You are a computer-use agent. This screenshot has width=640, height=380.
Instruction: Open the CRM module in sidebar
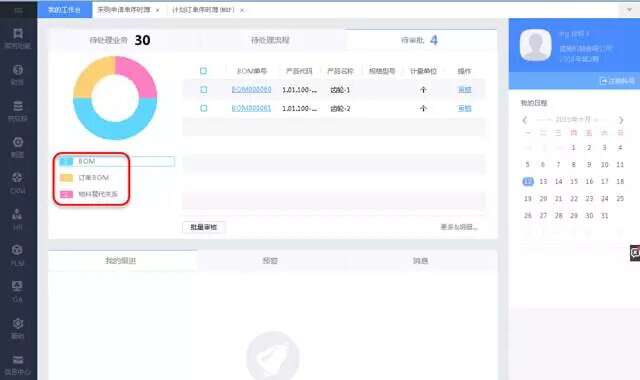click(x=18, y=183)
